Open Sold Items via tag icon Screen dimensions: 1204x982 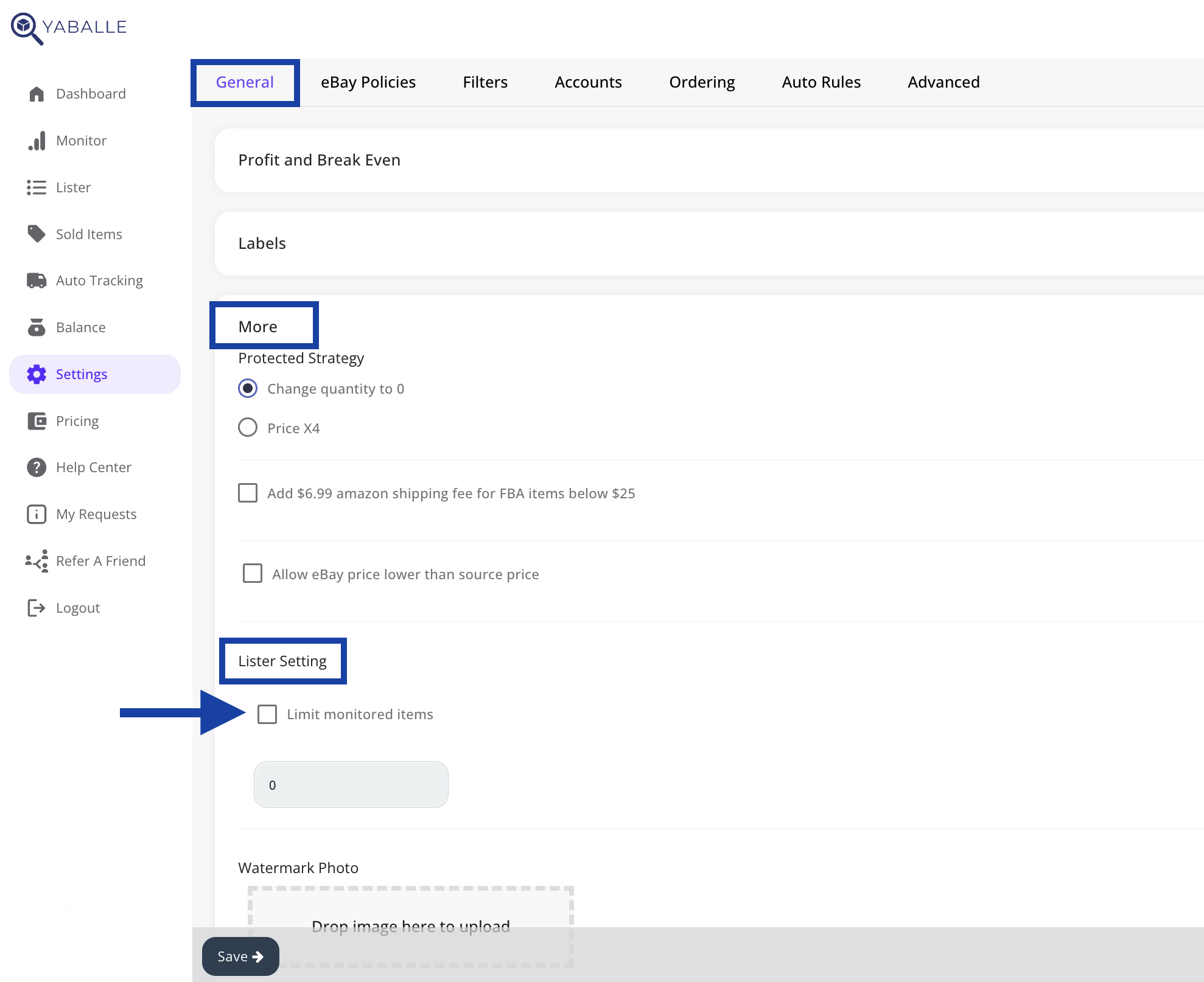(x=37, y=234)
